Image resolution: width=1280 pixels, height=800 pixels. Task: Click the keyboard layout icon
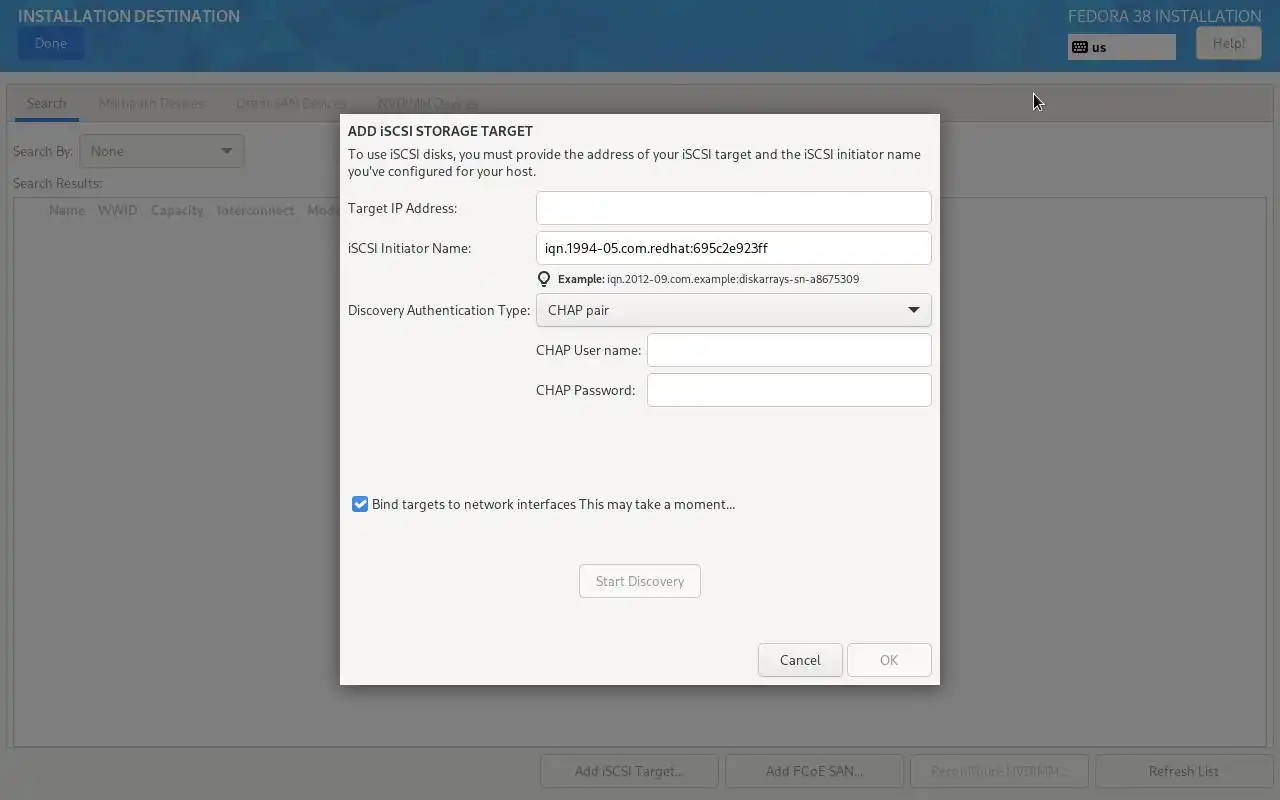tap(1079, 47)
